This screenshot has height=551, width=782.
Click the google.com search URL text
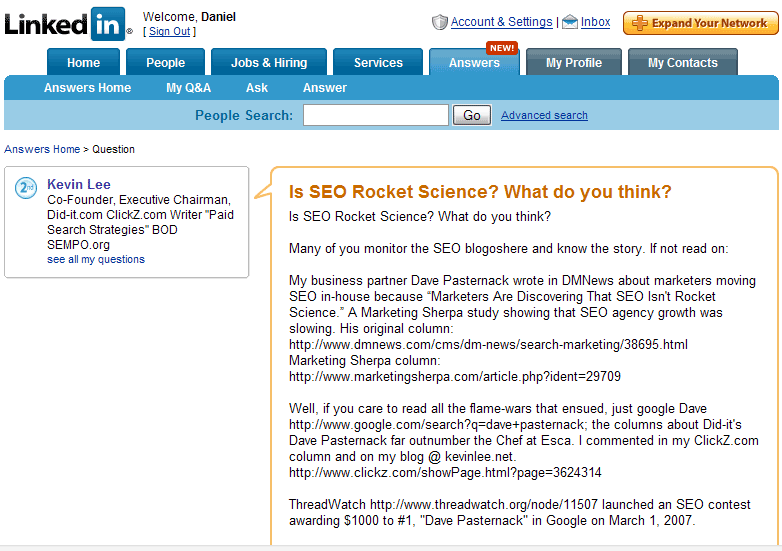[437, 424]
